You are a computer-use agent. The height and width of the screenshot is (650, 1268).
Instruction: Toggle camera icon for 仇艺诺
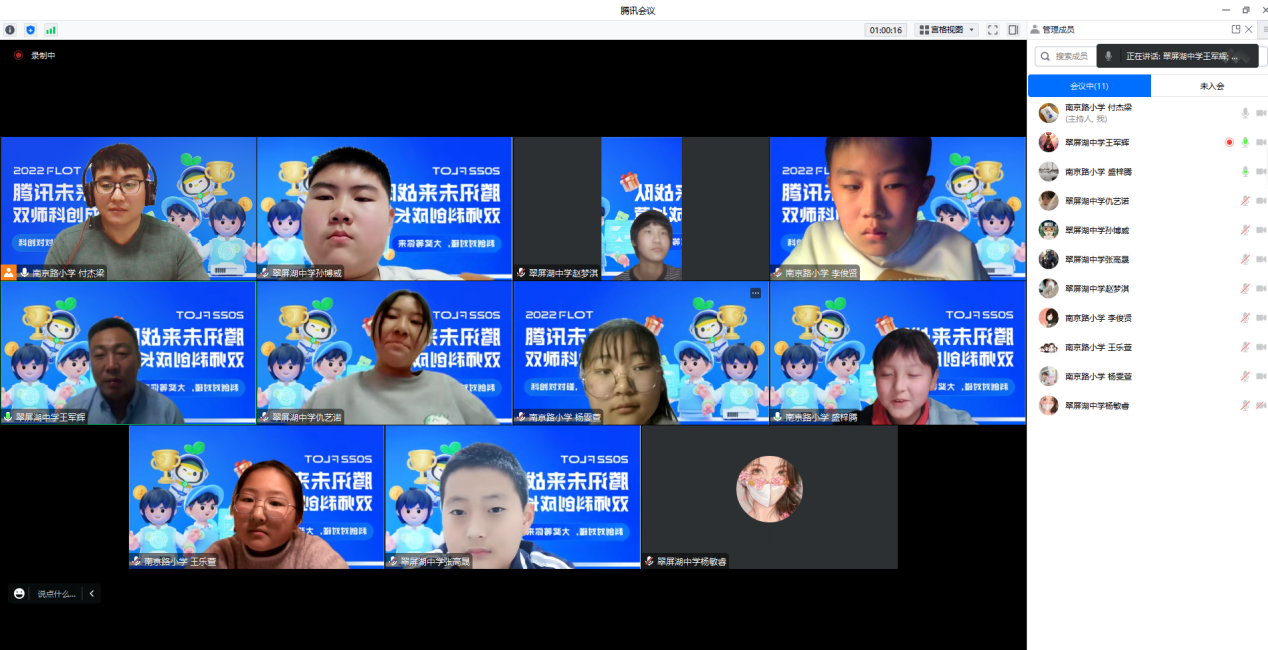1261,201
